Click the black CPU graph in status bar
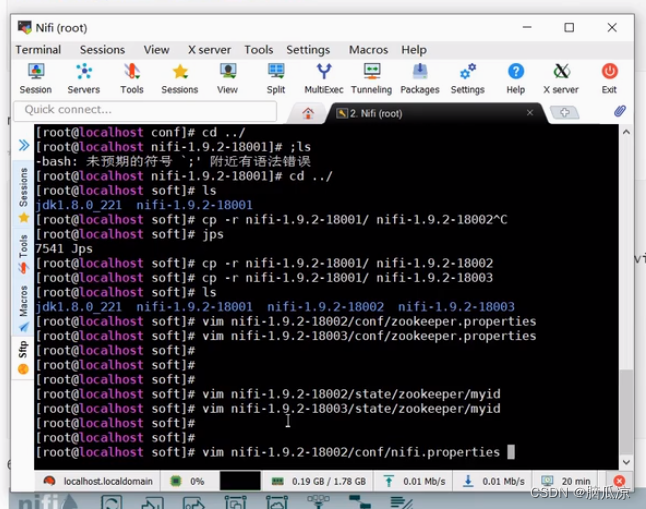 (240, 481)
